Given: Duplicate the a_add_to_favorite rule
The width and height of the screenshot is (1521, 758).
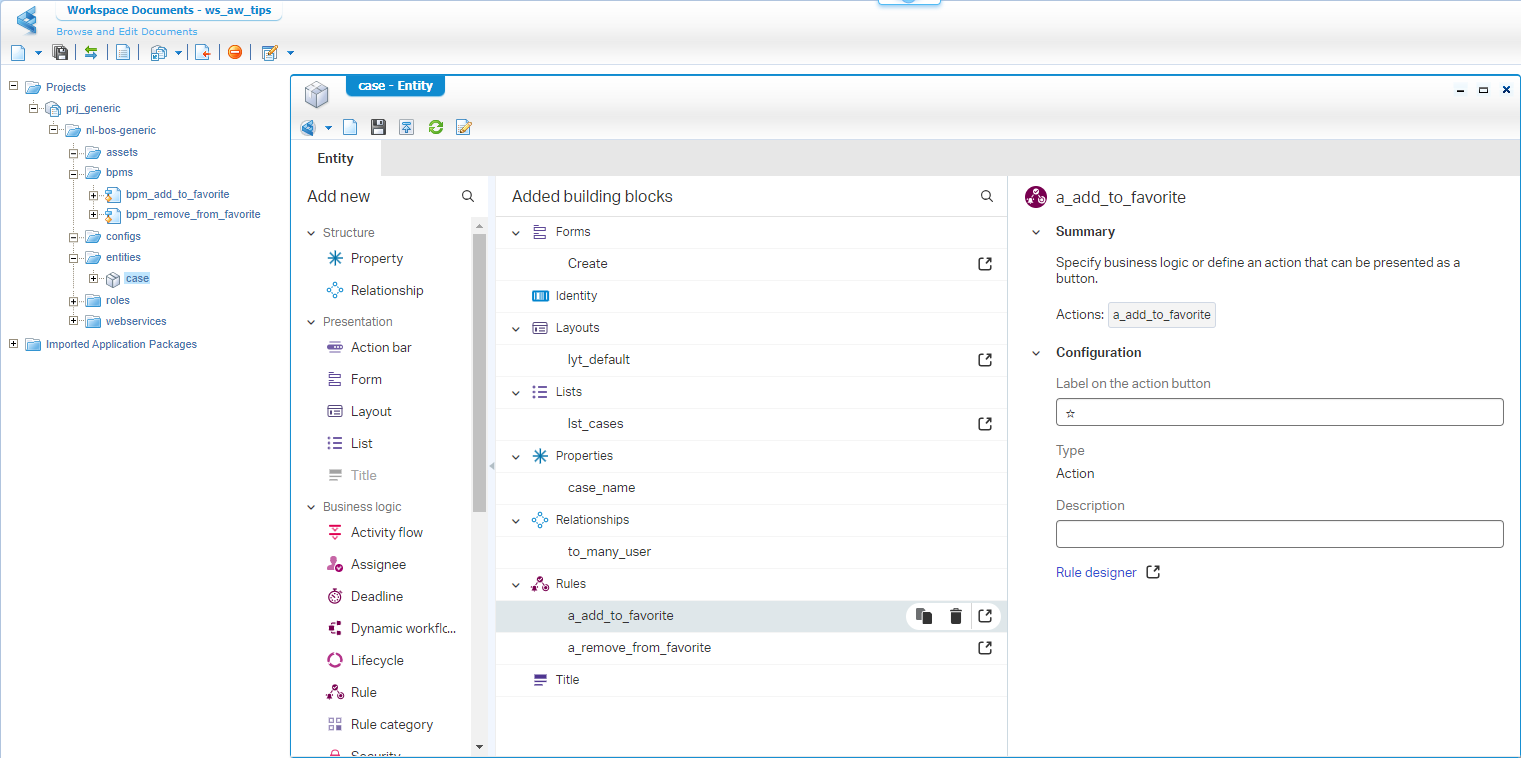Looking at the screenshot, I should coord(924,616).
